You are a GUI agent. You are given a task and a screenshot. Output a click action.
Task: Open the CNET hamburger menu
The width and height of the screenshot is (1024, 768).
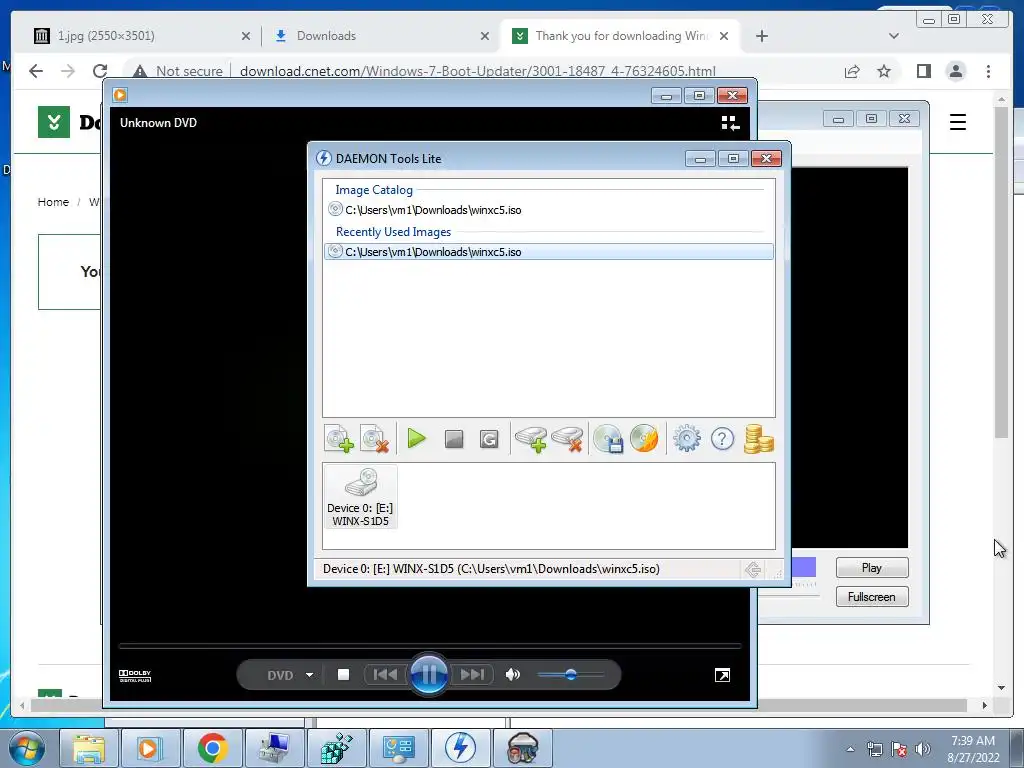tap(957, 122)
